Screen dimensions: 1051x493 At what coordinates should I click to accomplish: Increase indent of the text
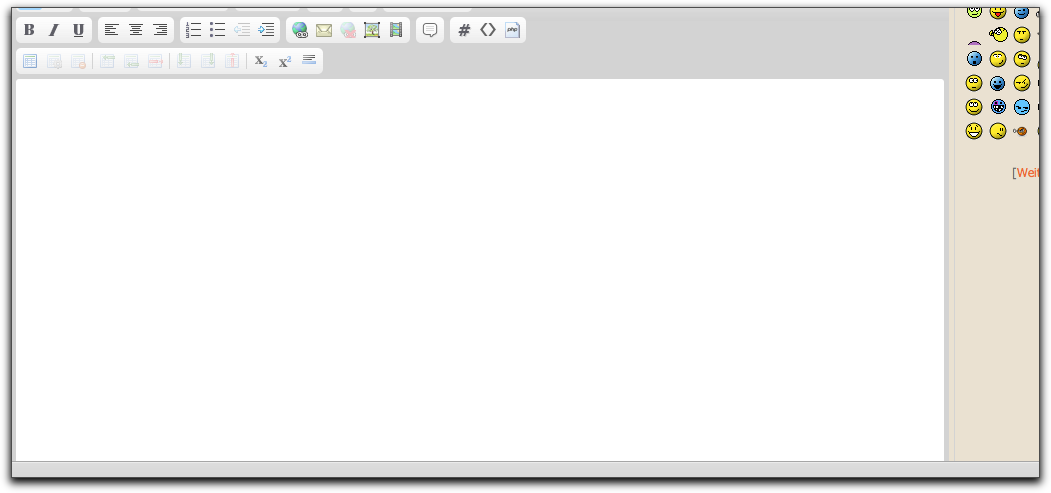[x=266, y=30]
